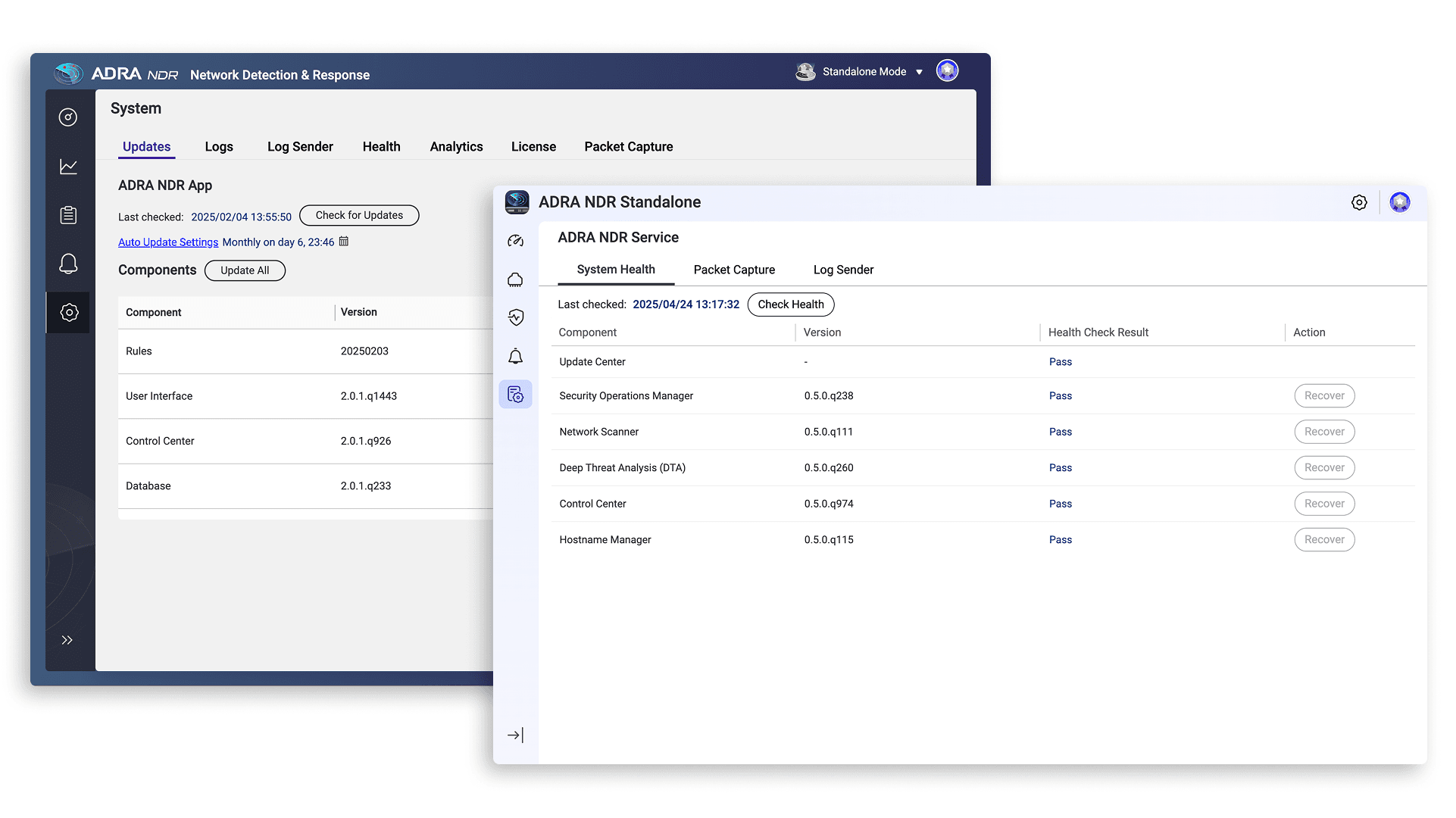Image resolution: width=1456 pixels, height=818 pixels.
Task: Switch to the Updates tab
Action: [x=147, y=147]
